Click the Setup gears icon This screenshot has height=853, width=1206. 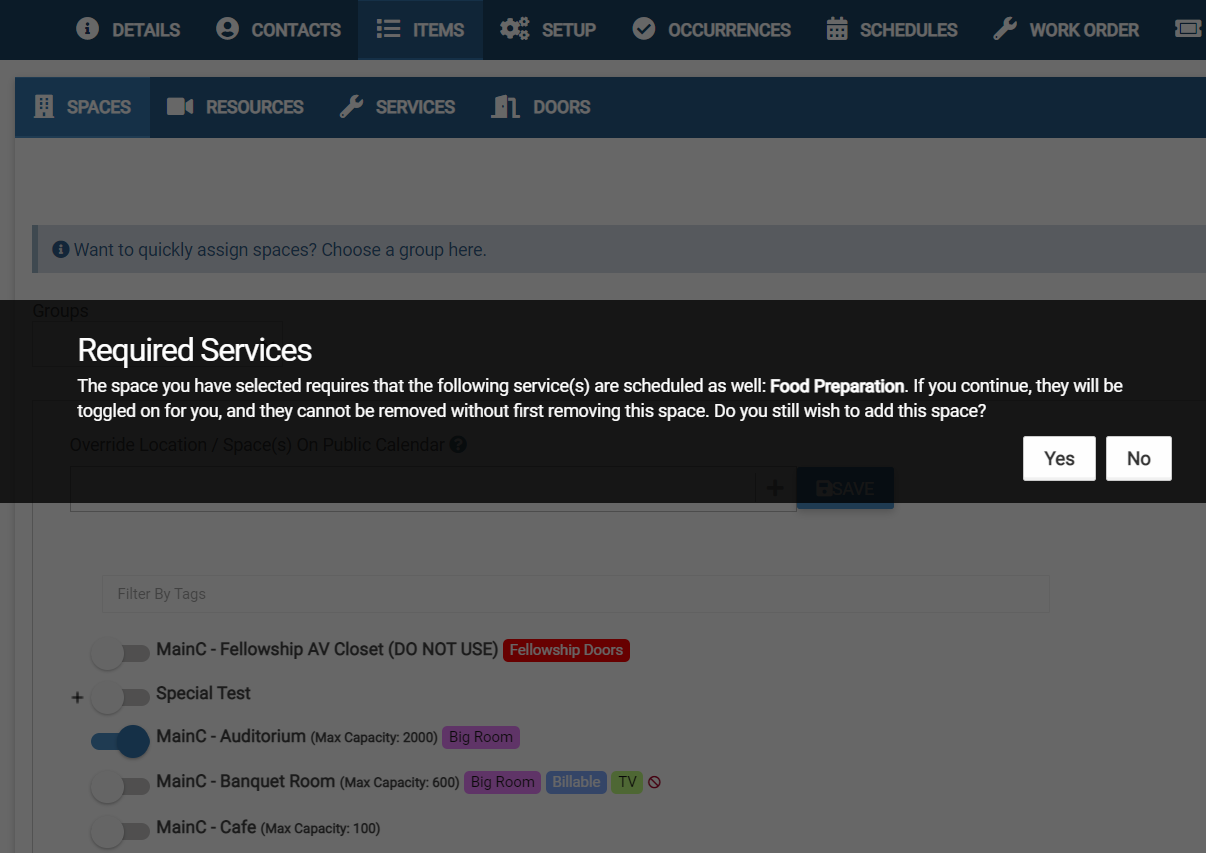(515, 29)
